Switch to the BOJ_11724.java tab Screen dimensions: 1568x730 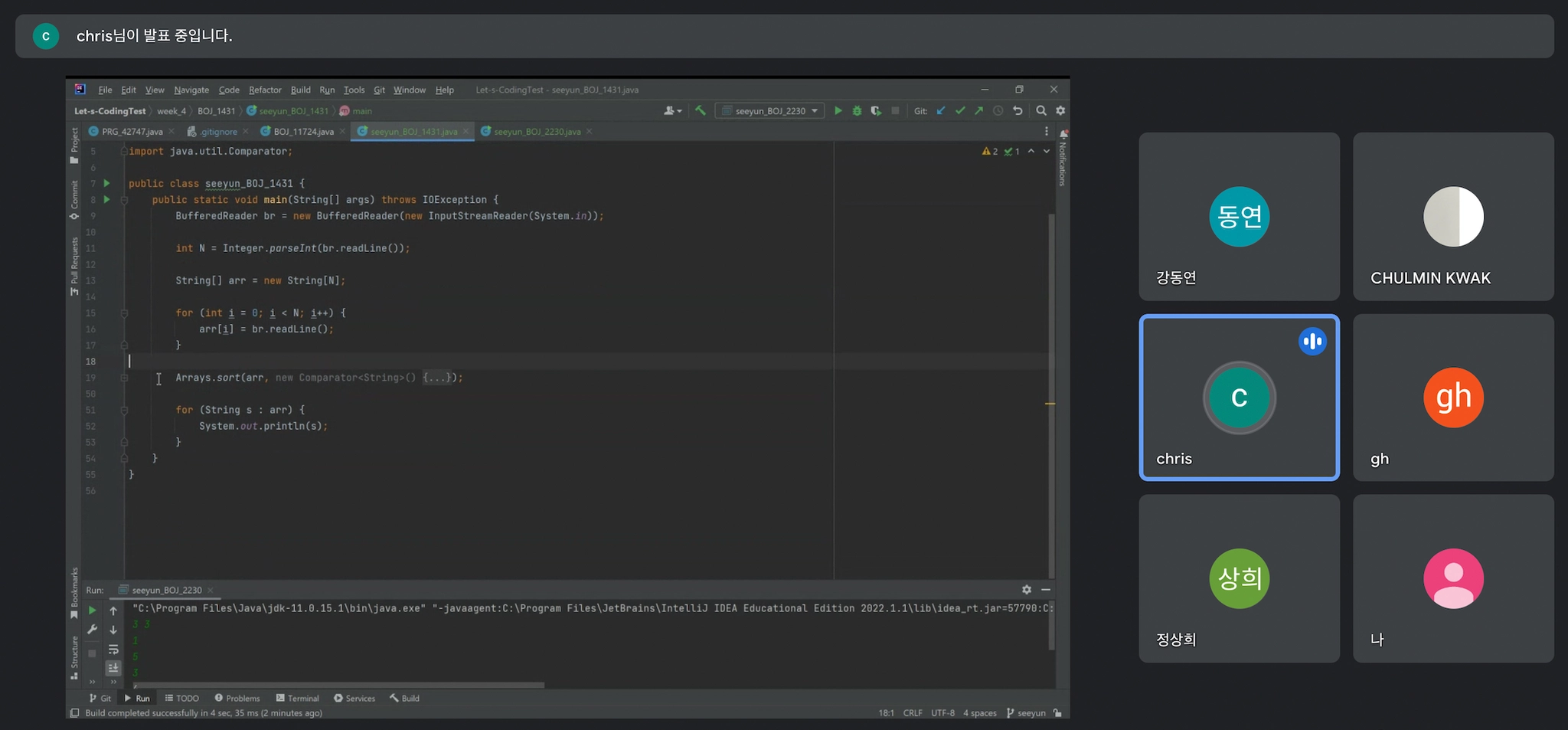click(303, 132)
